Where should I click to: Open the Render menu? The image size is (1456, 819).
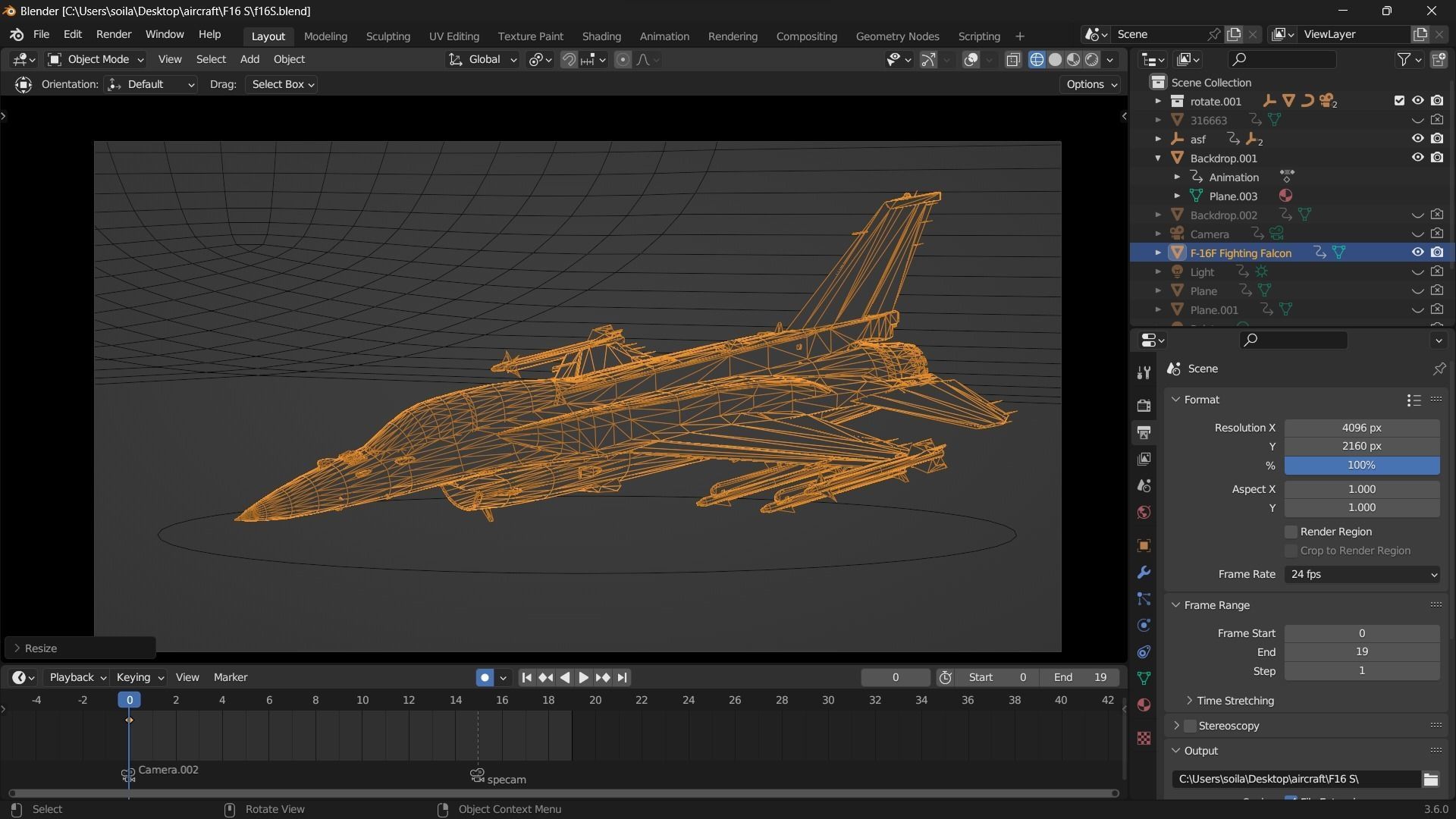click(x=114, y=35)
